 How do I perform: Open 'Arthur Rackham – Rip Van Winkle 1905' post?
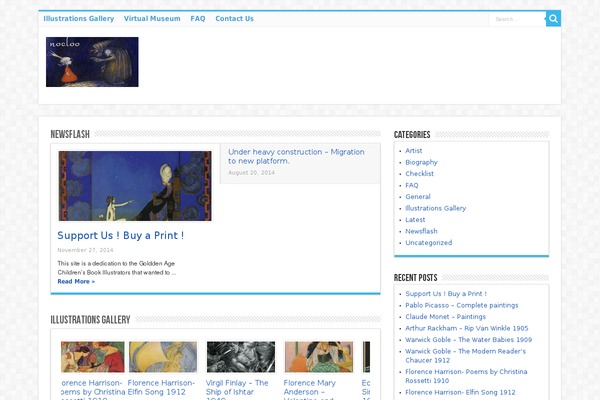click(466, 328)
